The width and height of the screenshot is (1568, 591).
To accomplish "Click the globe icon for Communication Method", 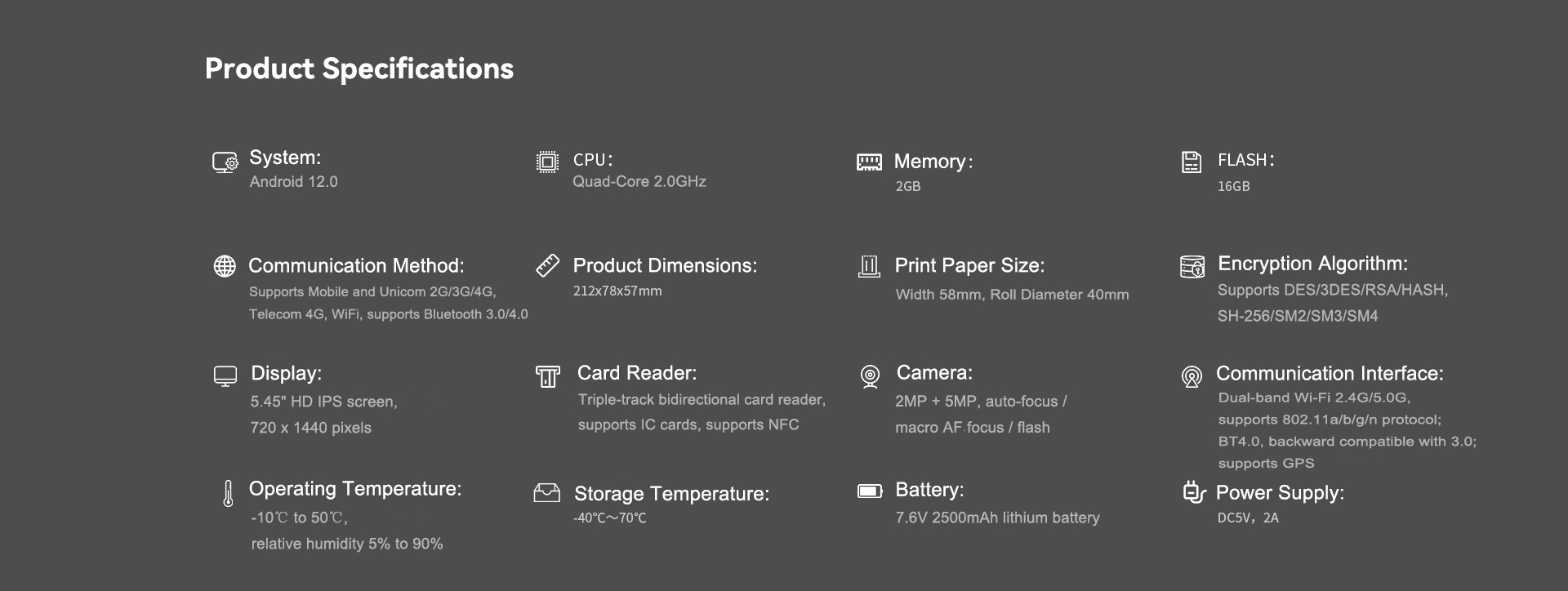I will 225,266.
